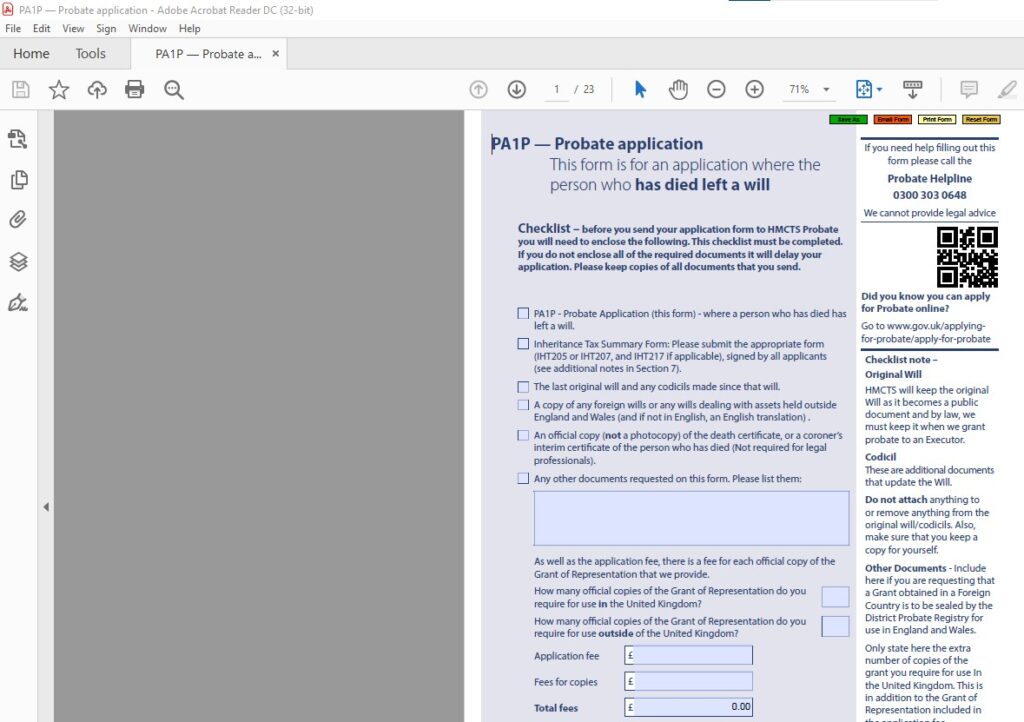This screenshot has height=722, width=1024.
Task: Tick the Inheritance Tax Summary Form checkbox
Action: click(x=523, y=343)
